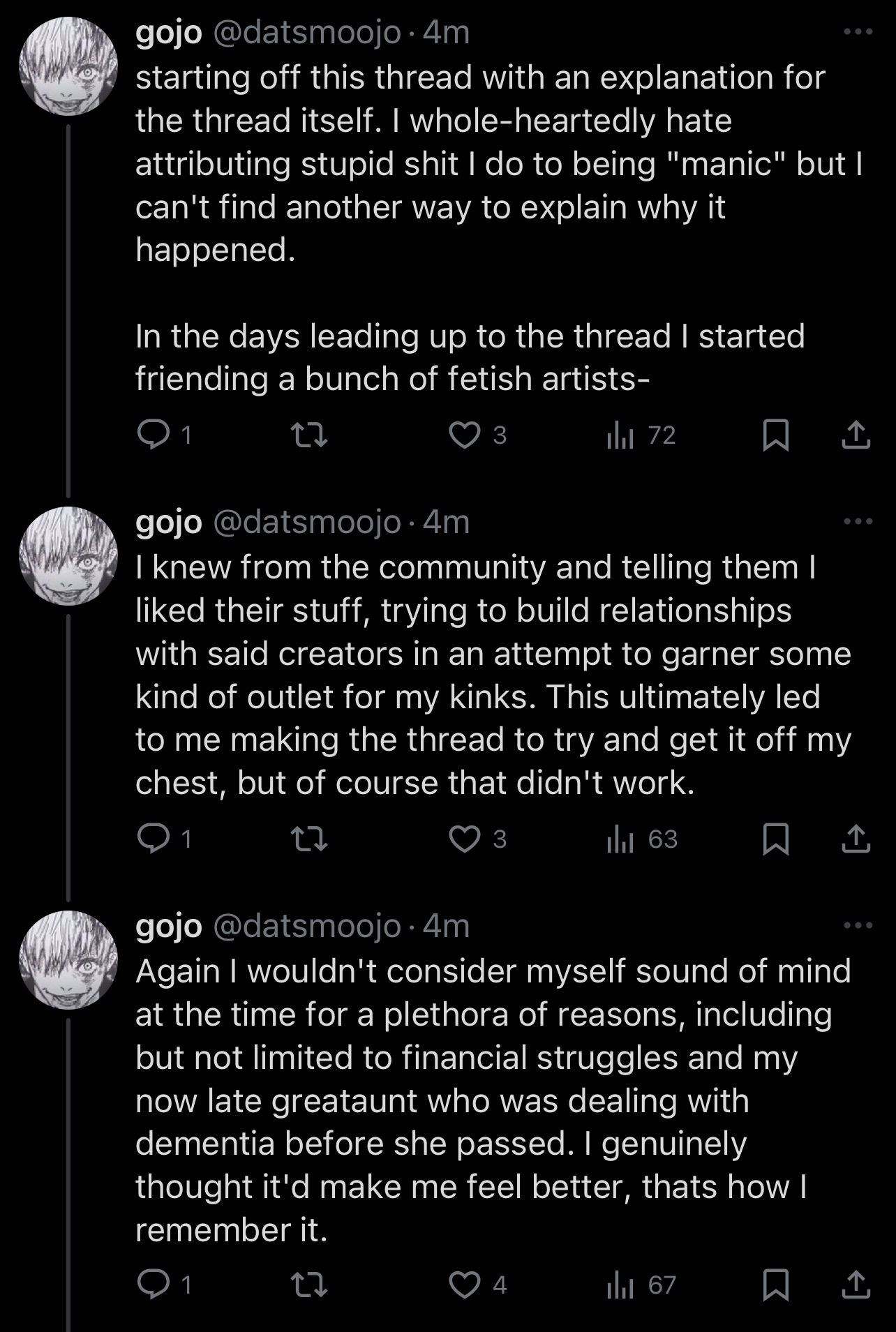Click the gojo display name on third tweet
Screen dimensions: 896x1332
point(169,926)
